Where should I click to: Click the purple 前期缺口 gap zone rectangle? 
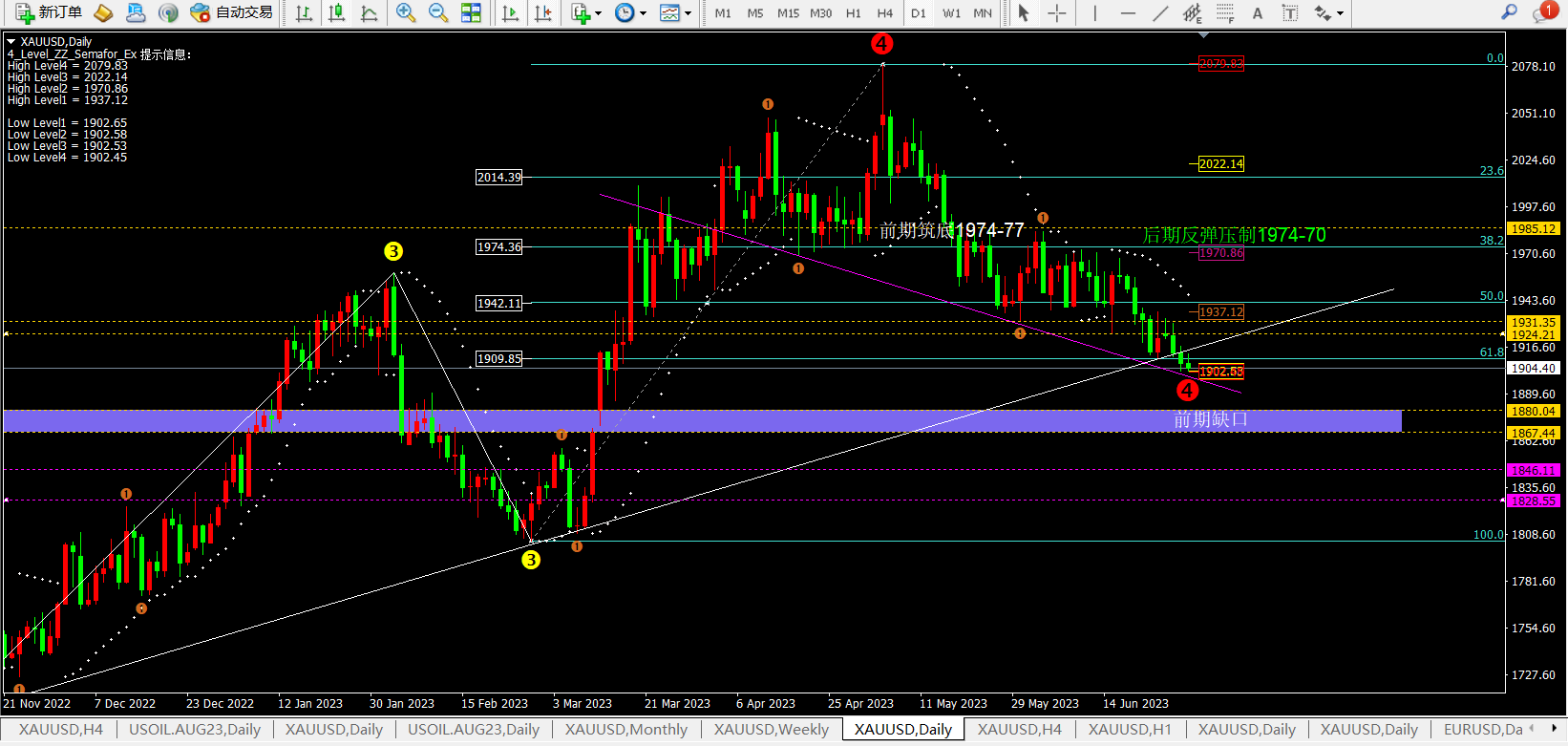(x=702, y=420)
